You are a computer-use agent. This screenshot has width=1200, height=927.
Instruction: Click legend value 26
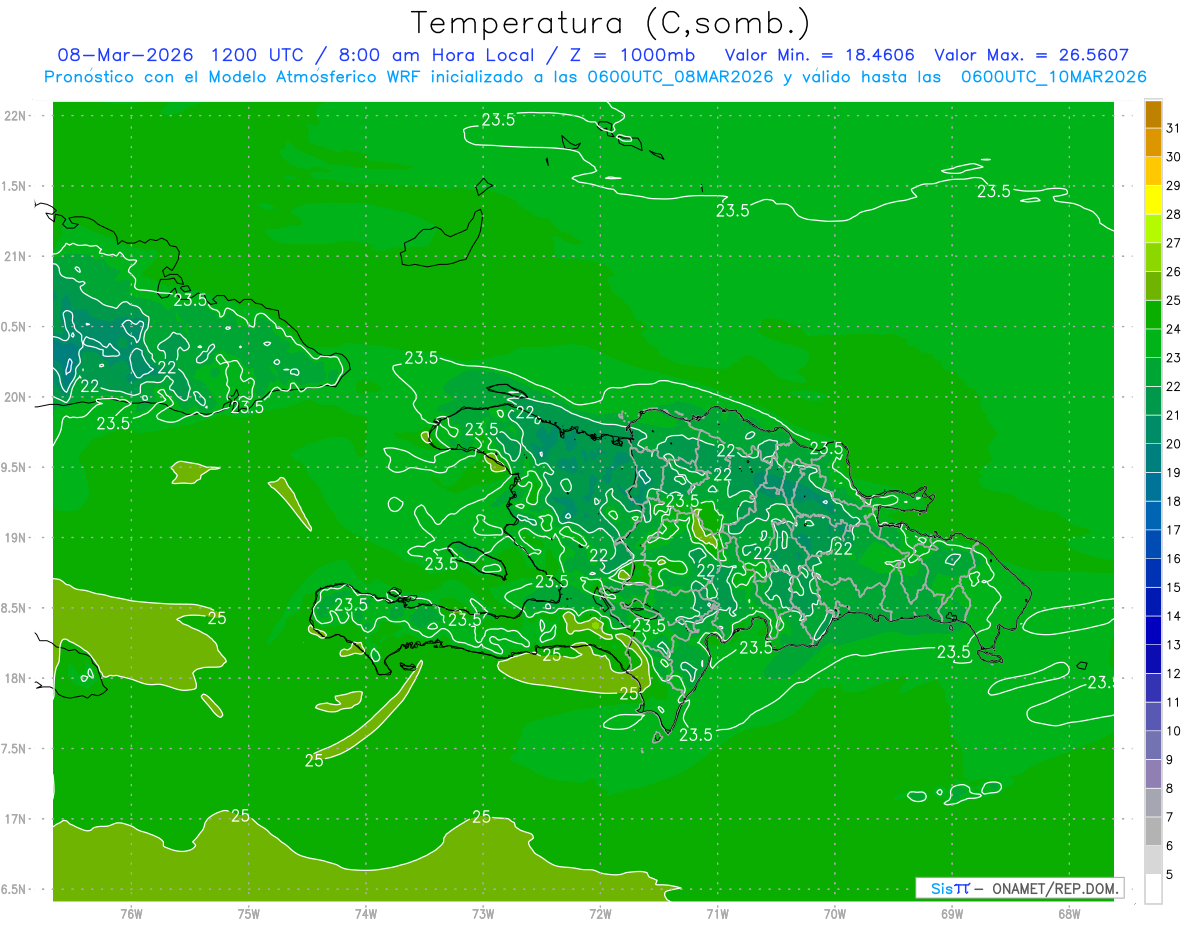point(1173,271)
